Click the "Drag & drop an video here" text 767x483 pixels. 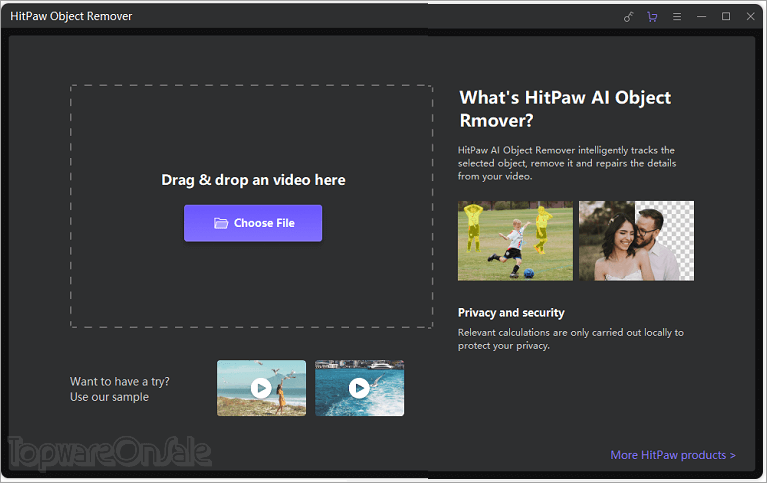(253, 180)
